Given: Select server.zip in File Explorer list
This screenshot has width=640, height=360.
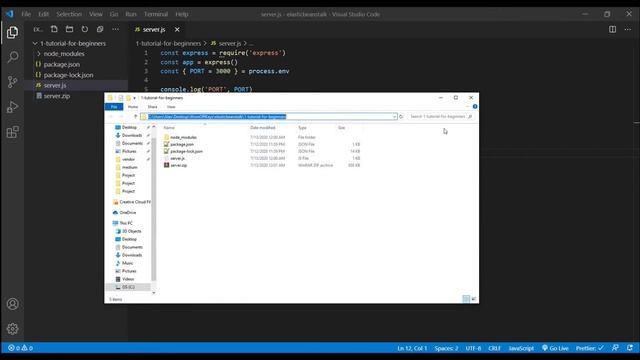Looking at the screenshot, I should coord(178,165).
